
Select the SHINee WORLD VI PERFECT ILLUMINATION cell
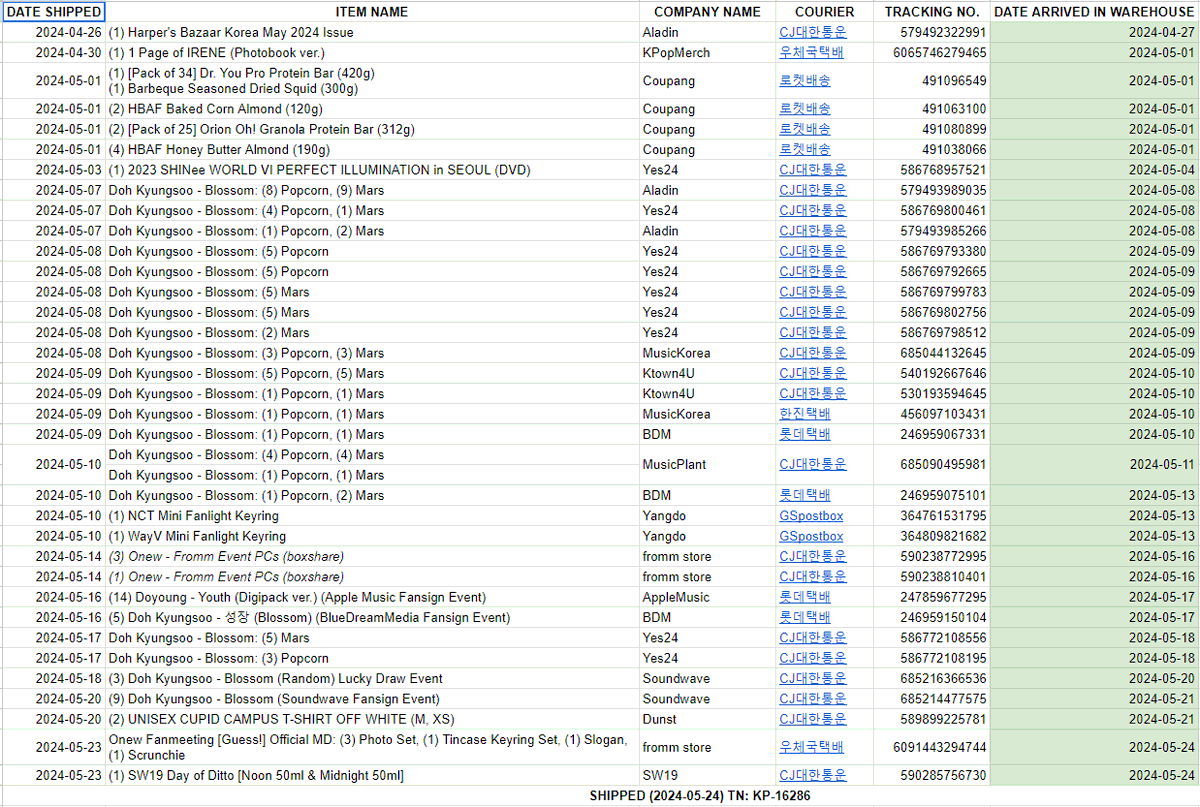click(x=372, y=170)
